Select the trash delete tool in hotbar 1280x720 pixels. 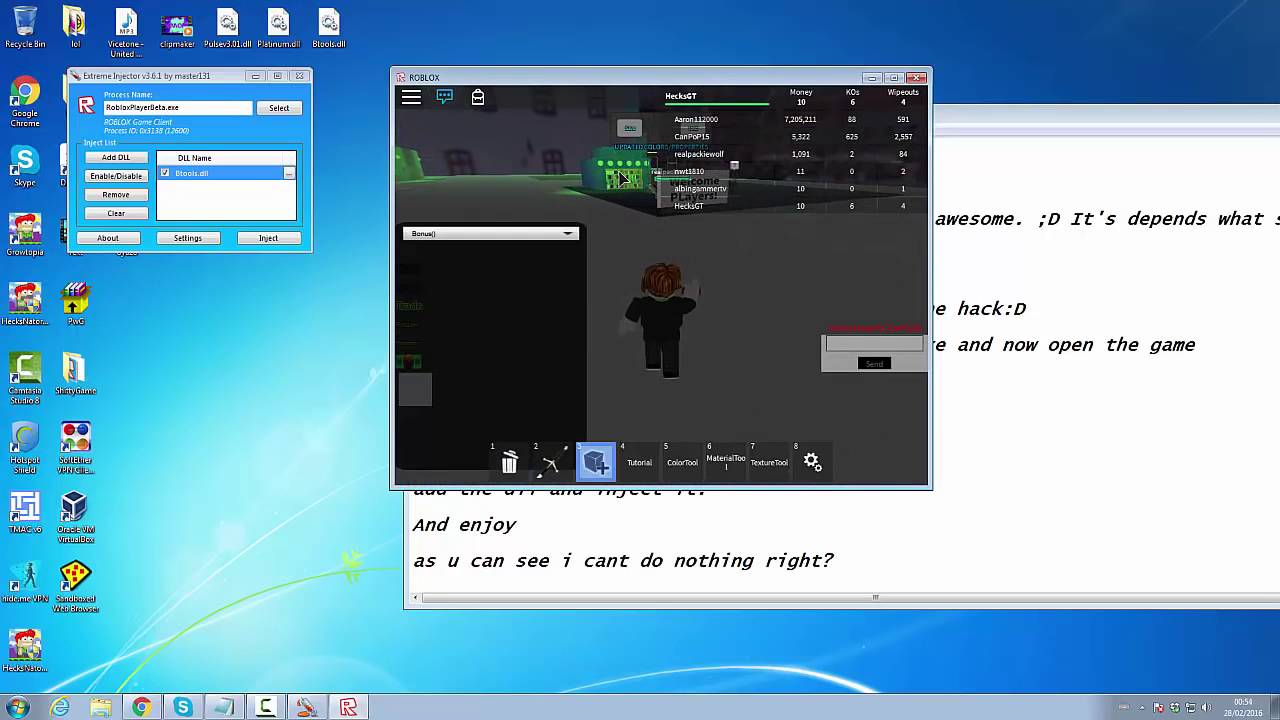[509, 462]
